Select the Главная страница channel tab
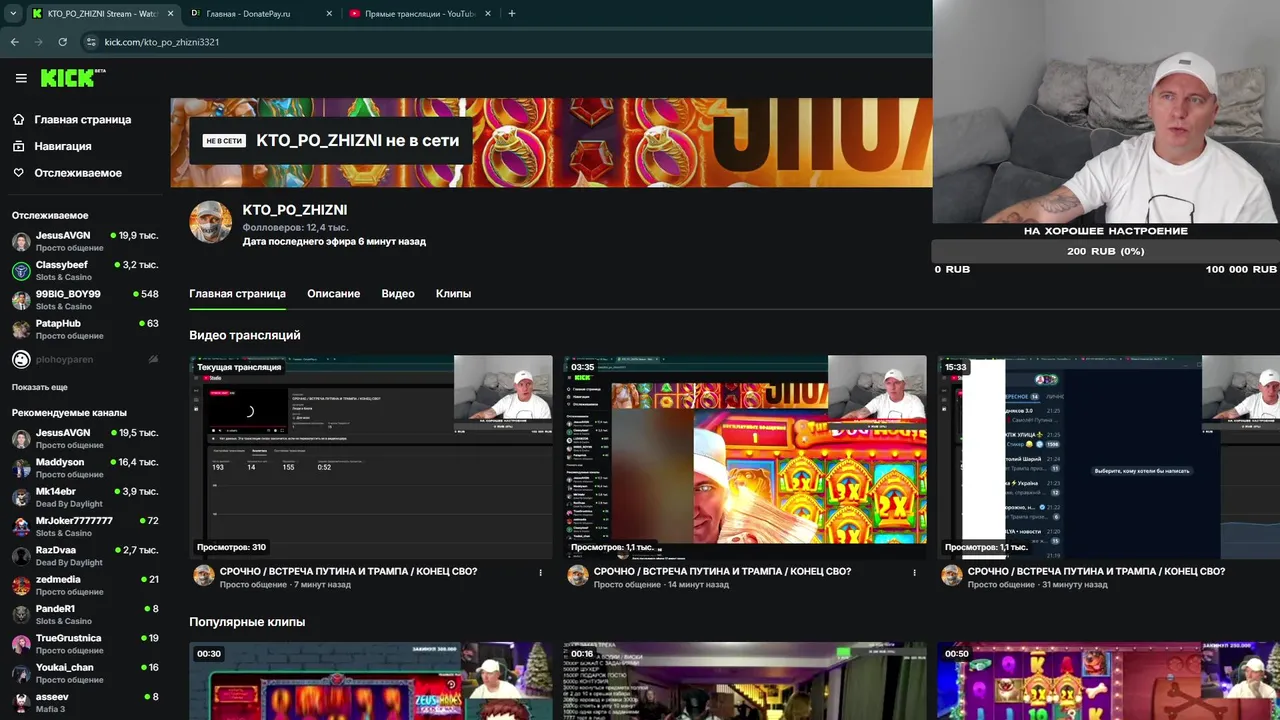This screenshot has height=720, width=1280. click(237, 294)
